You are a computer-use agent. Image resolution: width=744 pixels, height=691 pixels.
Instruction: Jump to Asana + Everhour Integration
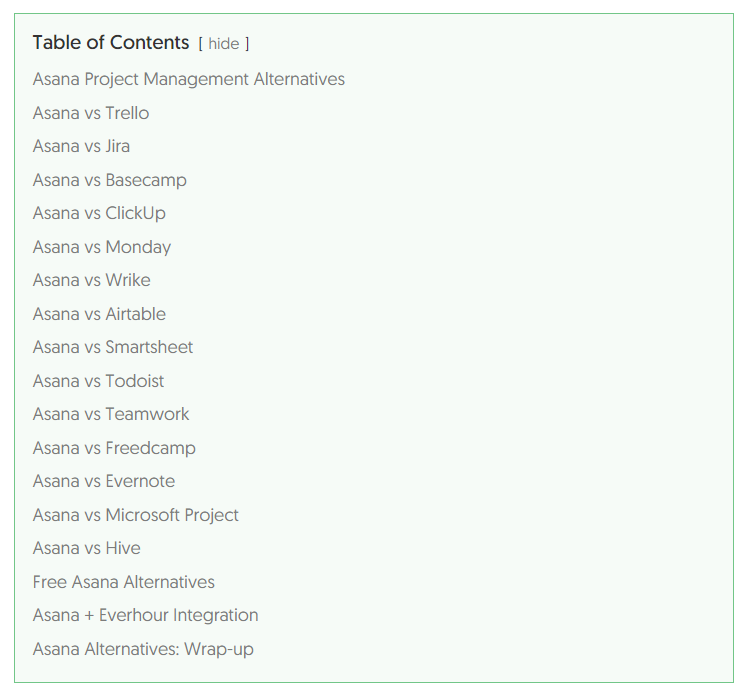146,615
